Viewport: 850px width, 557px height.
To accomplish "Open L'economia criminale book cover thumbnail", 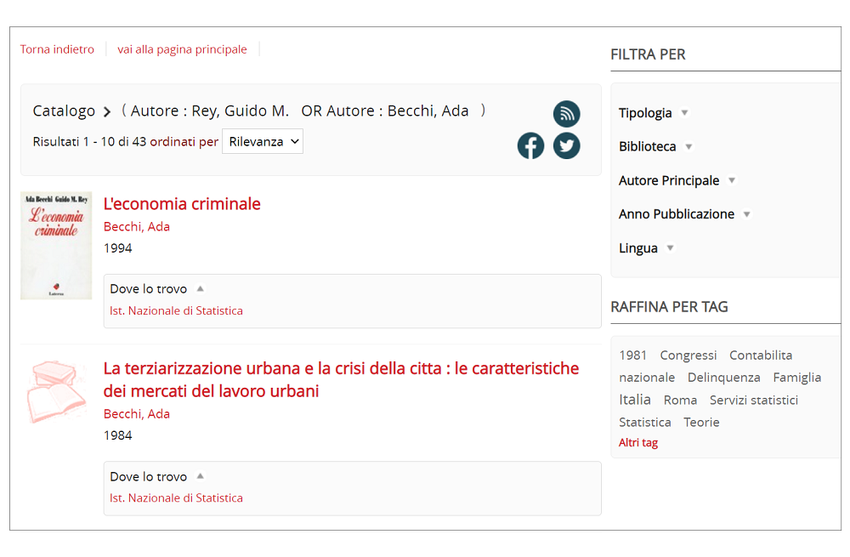I will [x=56, y=245].
